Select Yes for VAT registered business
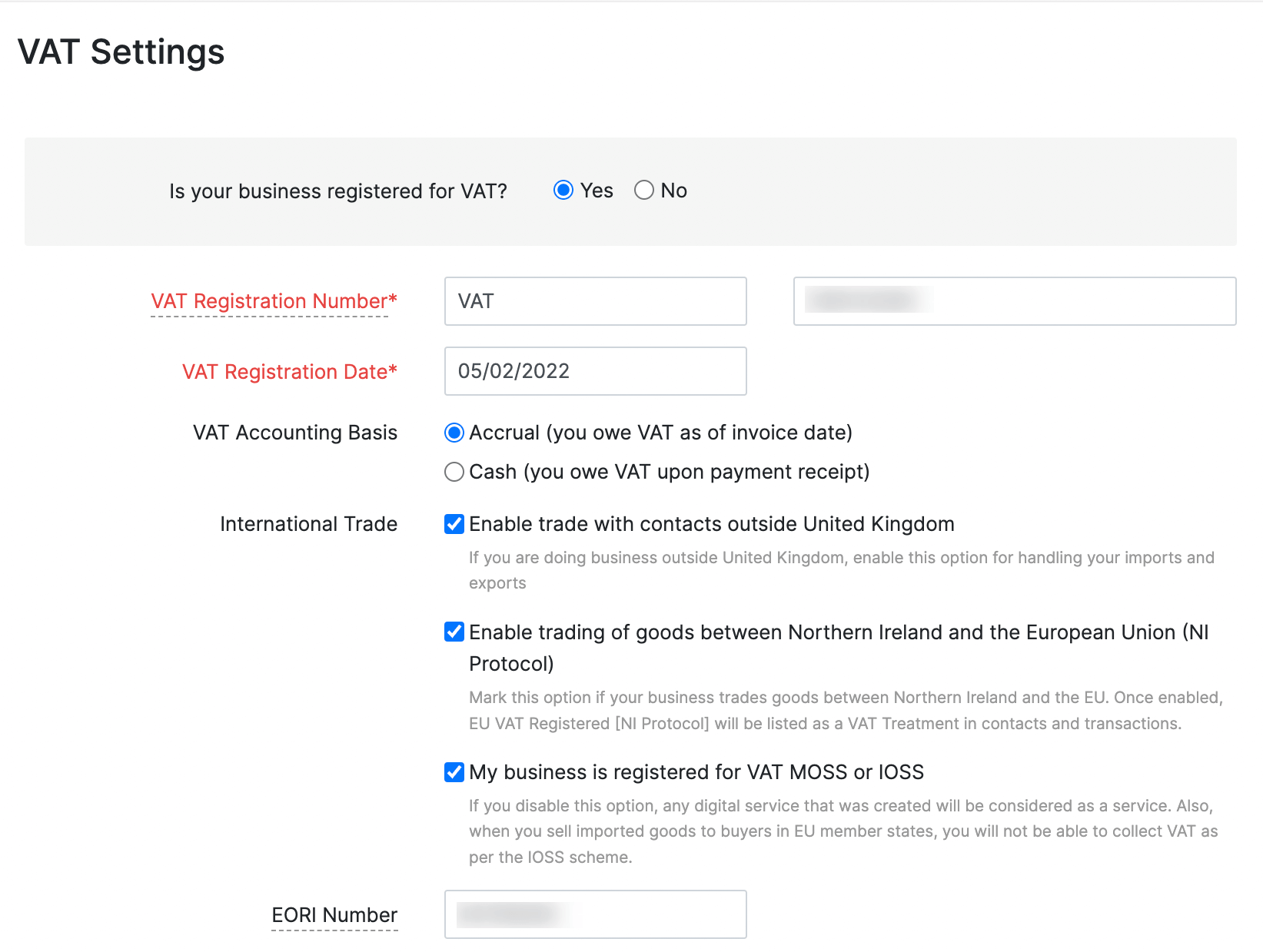 (563, 191)
